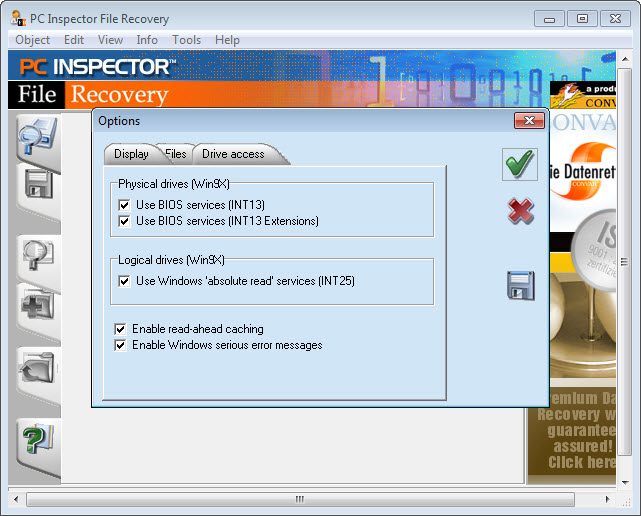Screen dimensions: 641x516
Task: Minimize the PC Inspector window
Action: (550, 19)
